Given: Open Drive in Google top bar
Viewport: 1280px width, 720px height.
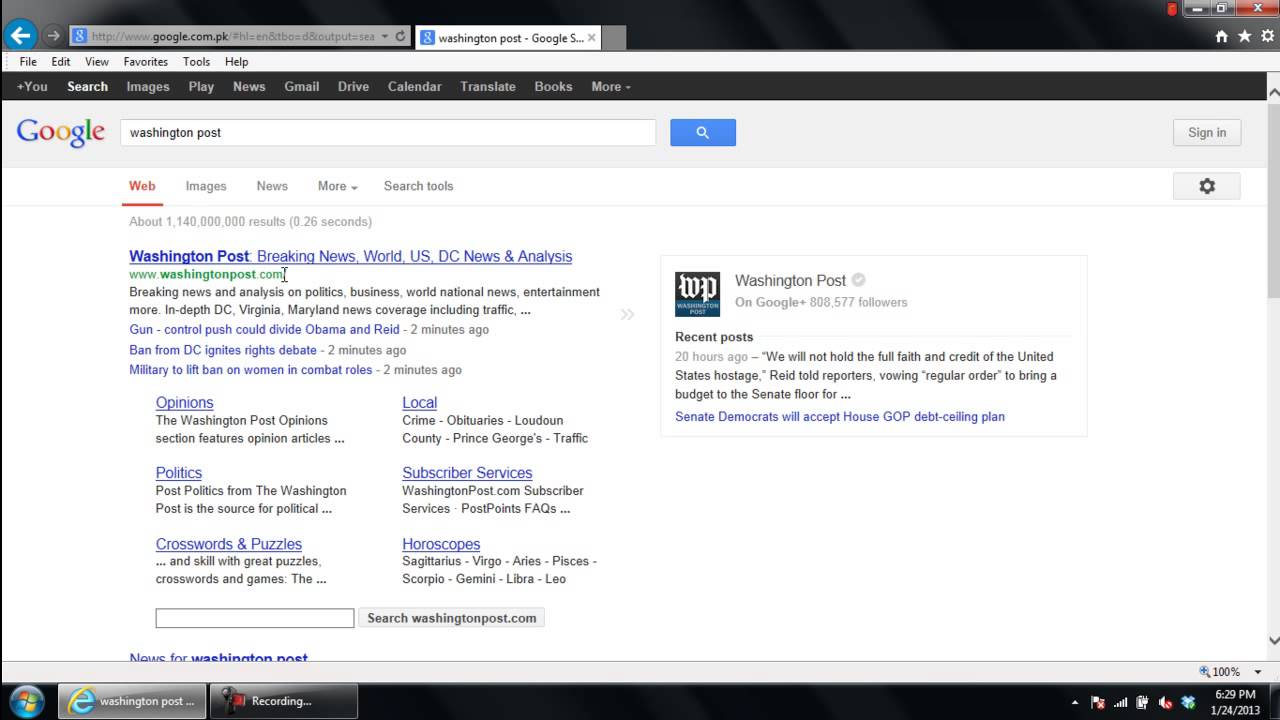Looking at the screenshot, I should click(x=353, y=87).
